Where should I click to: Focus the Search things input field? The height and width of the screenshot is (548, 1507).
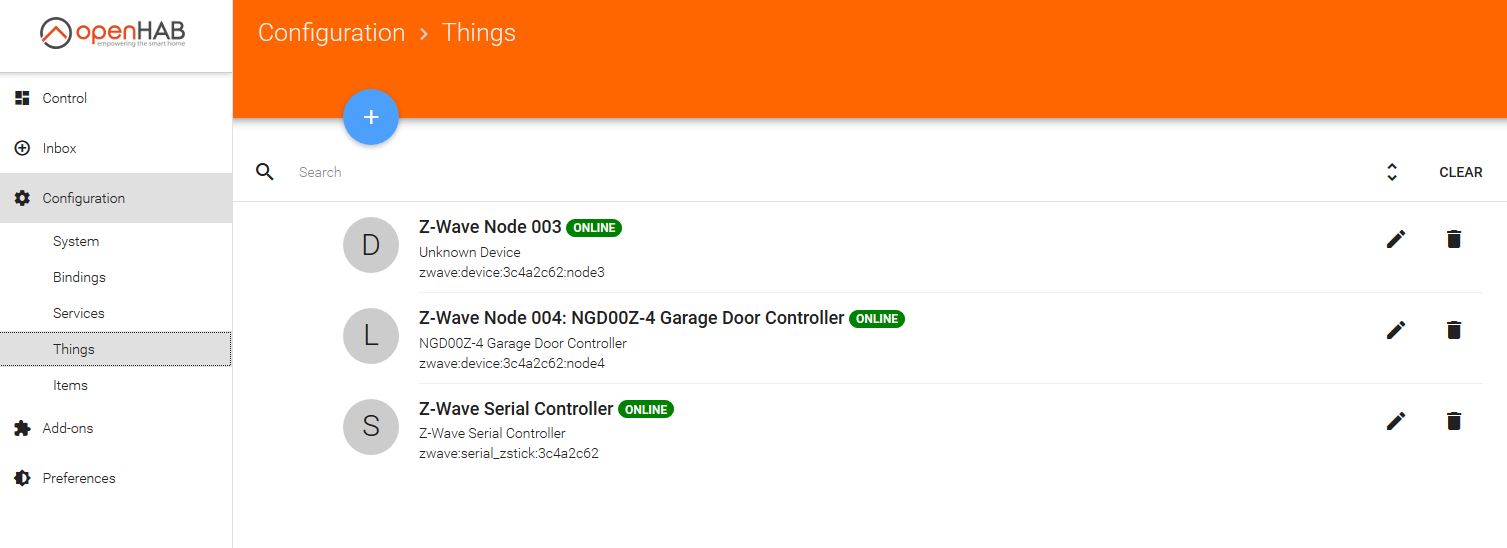tap(800, 172)
